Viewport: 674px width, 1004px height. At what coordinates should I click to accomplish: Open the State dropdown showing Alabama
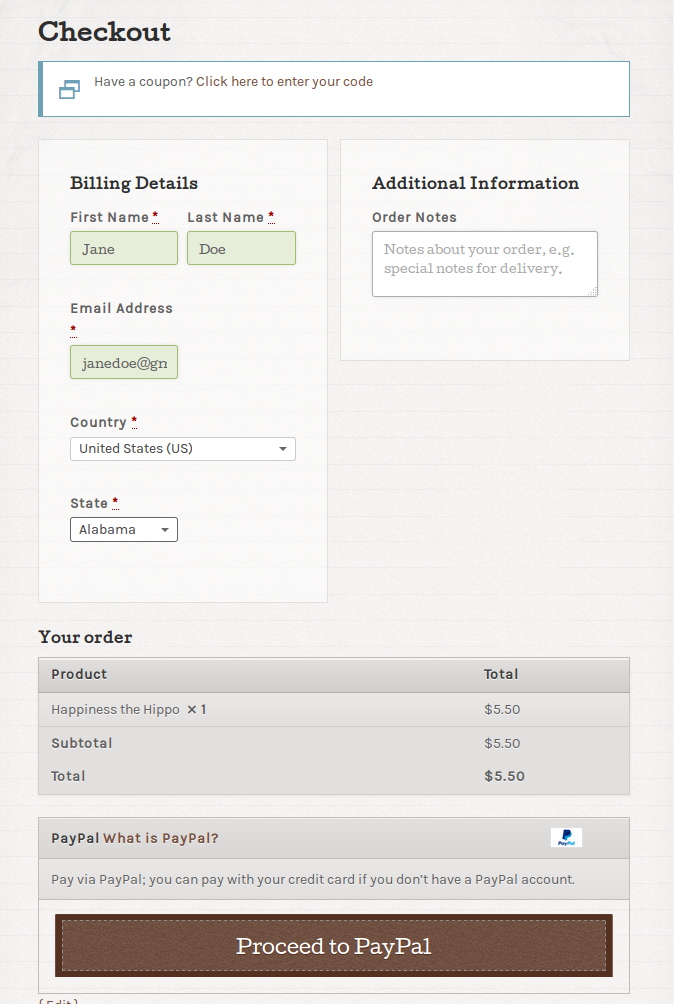(x=124, y=530)
